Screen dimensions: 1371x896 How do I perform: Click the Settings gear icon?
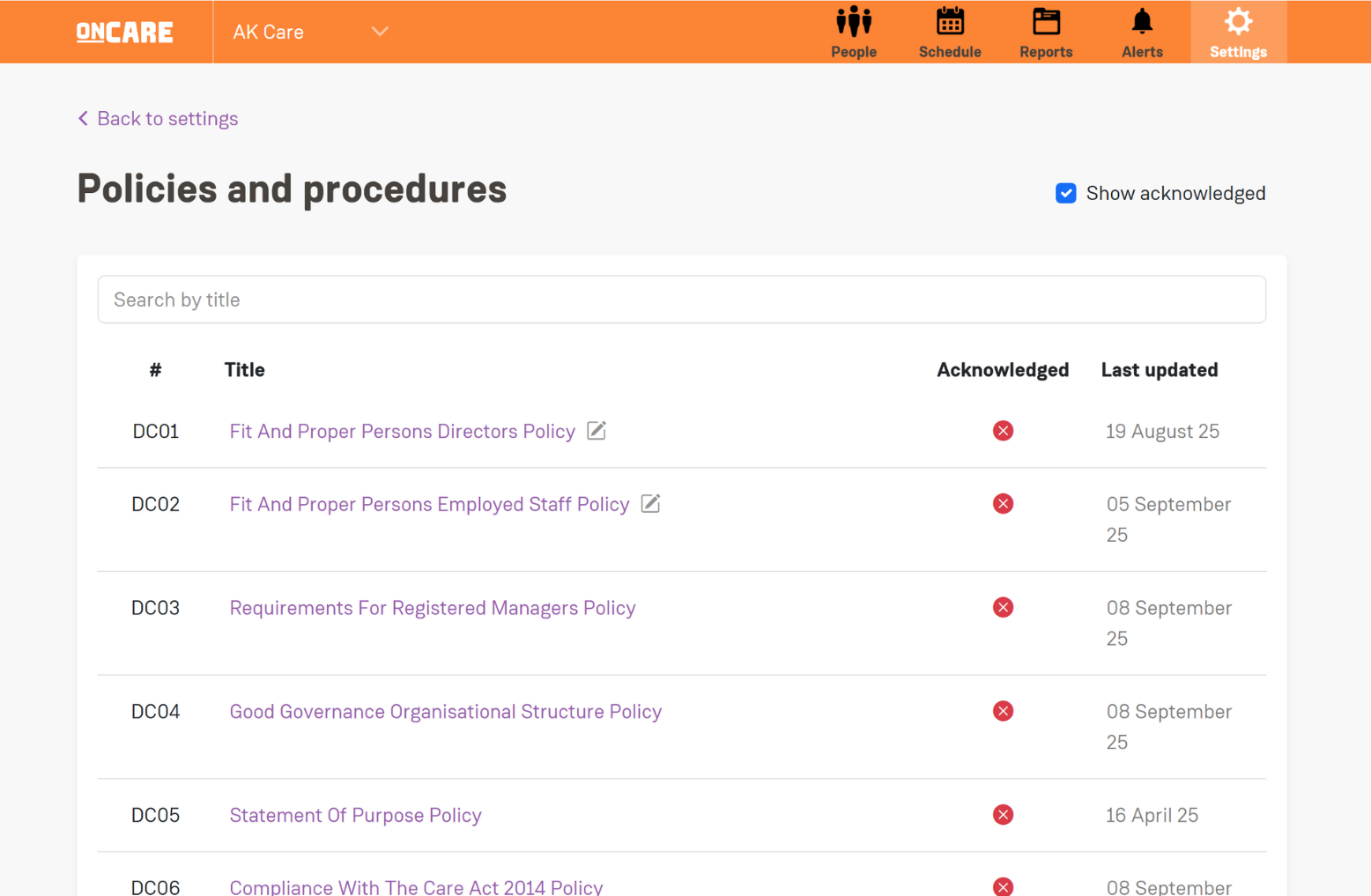coord(1237,22)
